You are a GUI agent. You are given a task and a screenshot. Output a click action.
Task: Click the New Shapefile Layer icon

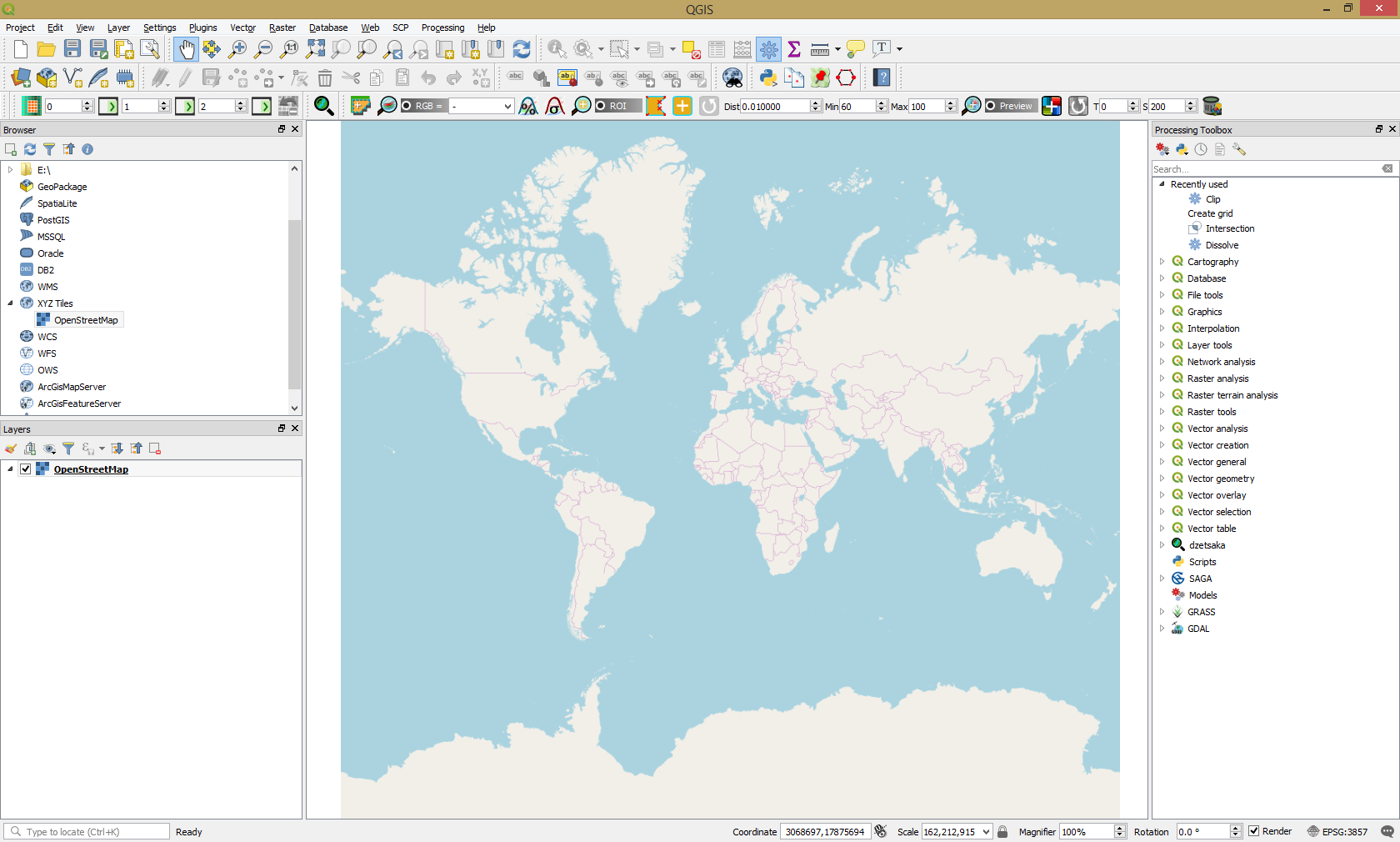[x=72, y=78]
